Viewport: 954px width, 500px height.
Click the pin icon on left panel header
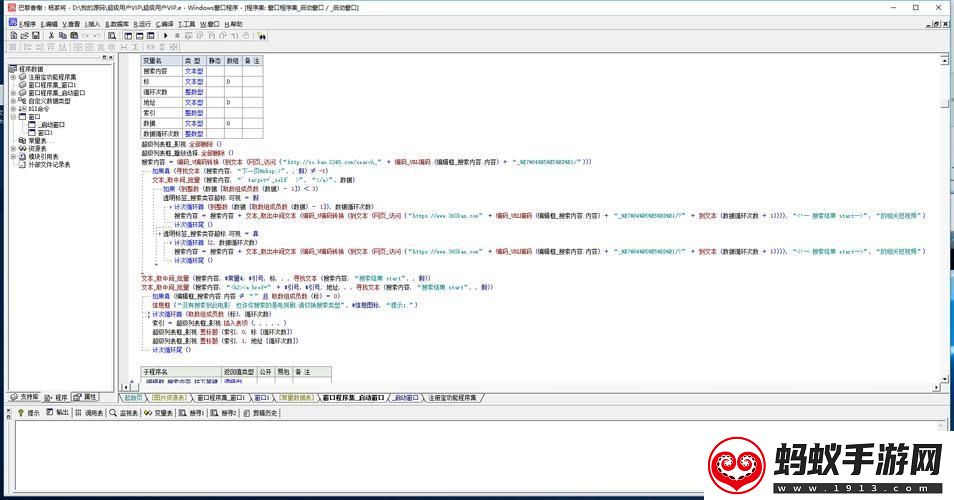pyautogui.click(x=104, y=57)
